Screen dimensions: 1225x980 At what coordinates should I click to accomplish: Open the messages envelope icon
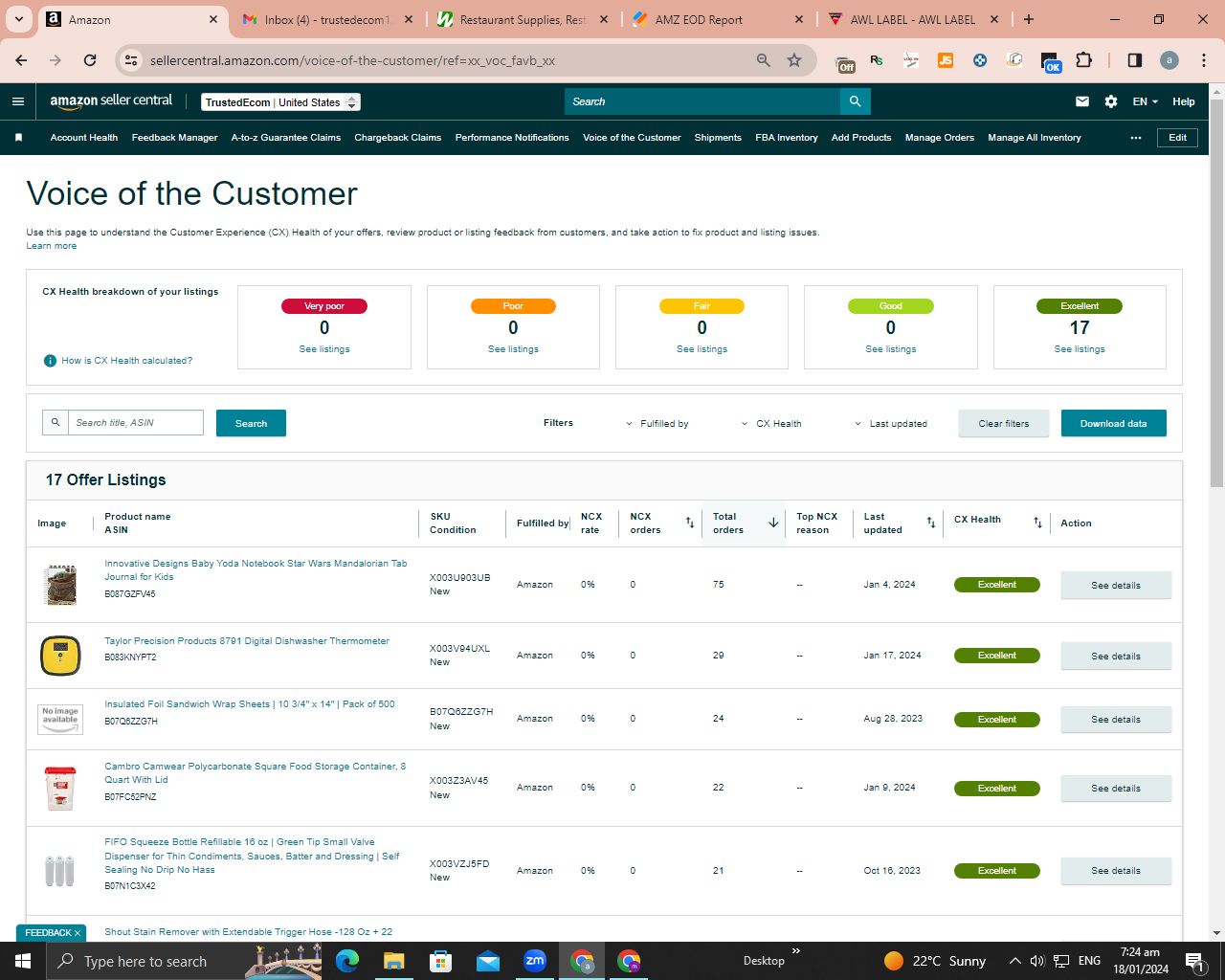point(1082,101)
